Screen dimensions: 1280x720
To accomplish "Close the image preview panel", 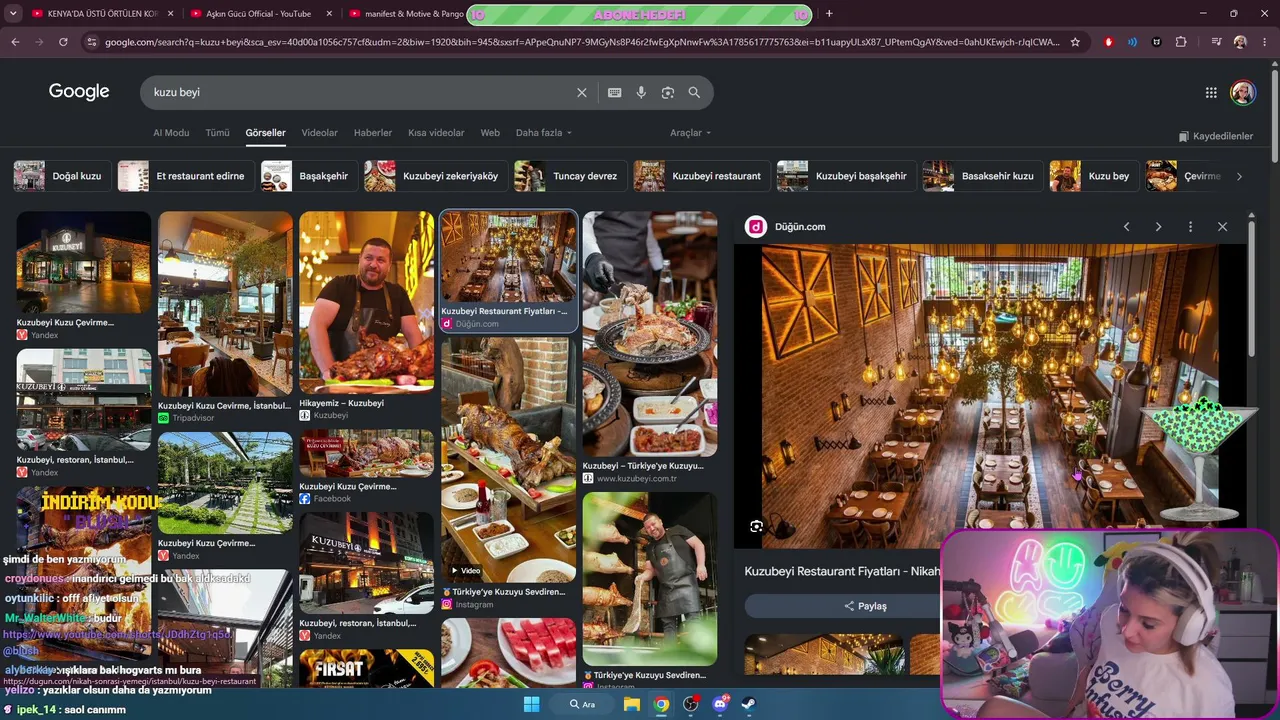I will coord(1222,227).
